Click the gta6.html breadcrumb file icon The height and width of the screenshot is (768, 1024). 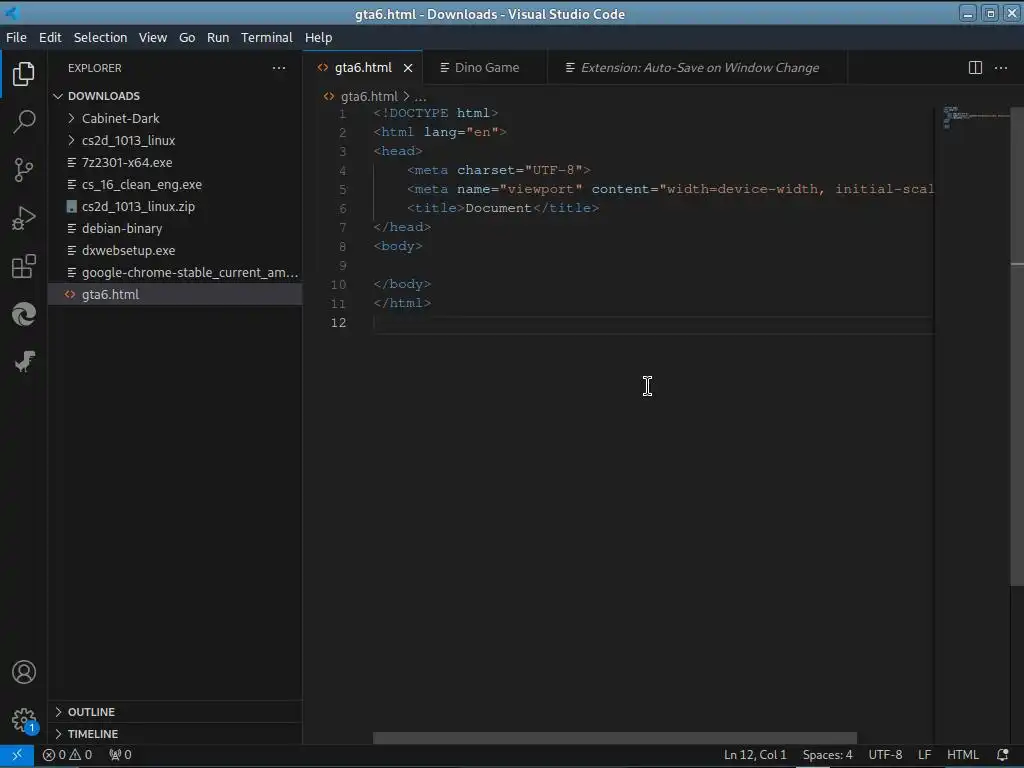tap(328, 96)
